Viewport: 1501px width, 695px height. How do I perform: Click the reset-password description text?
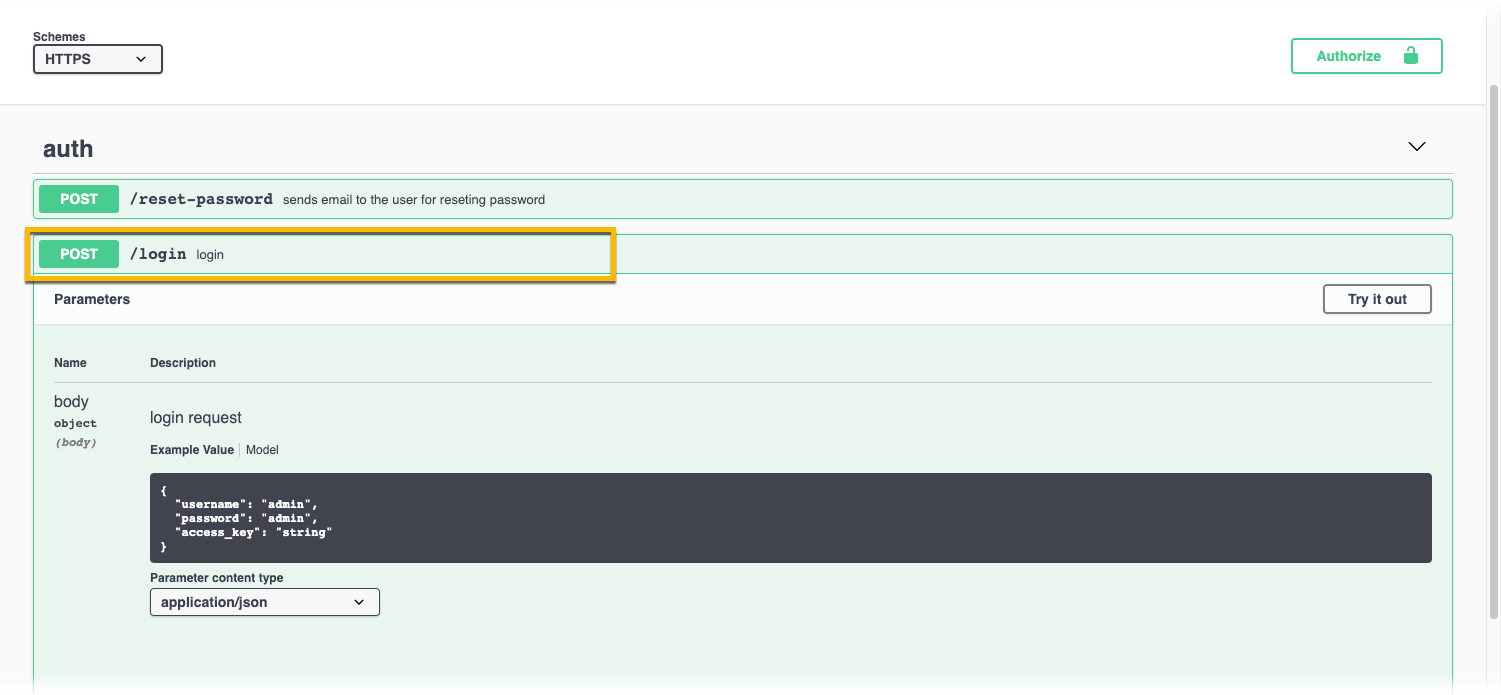click(x=413, y=200)
